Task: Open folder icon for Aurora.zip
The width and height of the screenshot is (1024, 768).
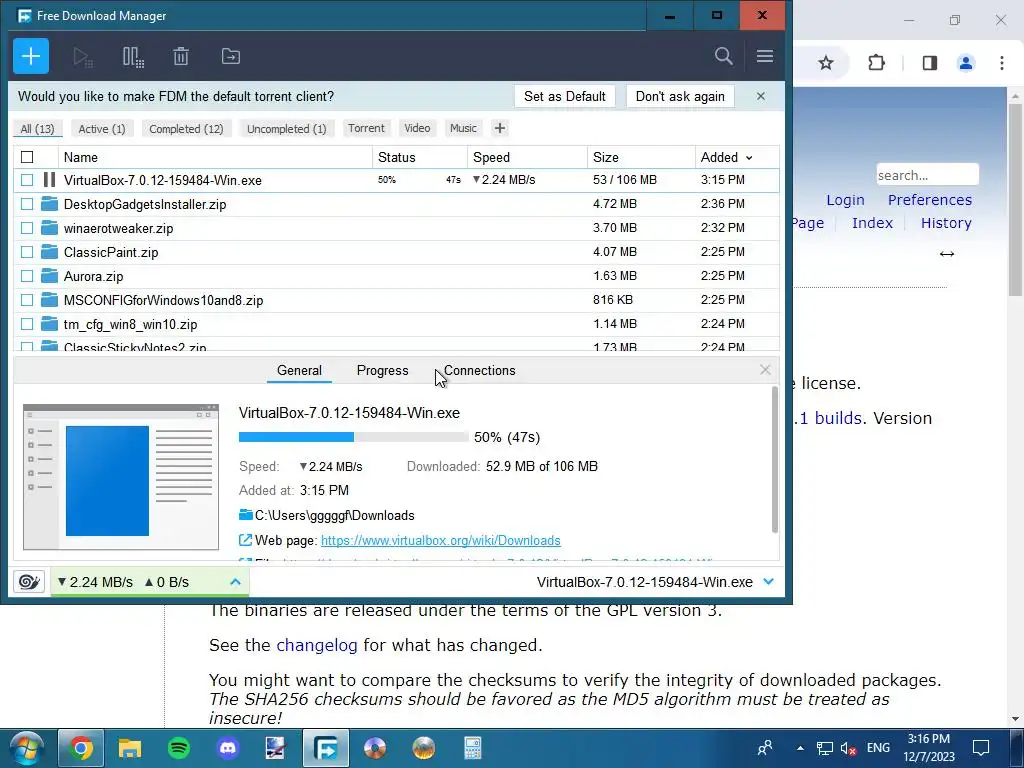Action: click(x=49, y=276)
